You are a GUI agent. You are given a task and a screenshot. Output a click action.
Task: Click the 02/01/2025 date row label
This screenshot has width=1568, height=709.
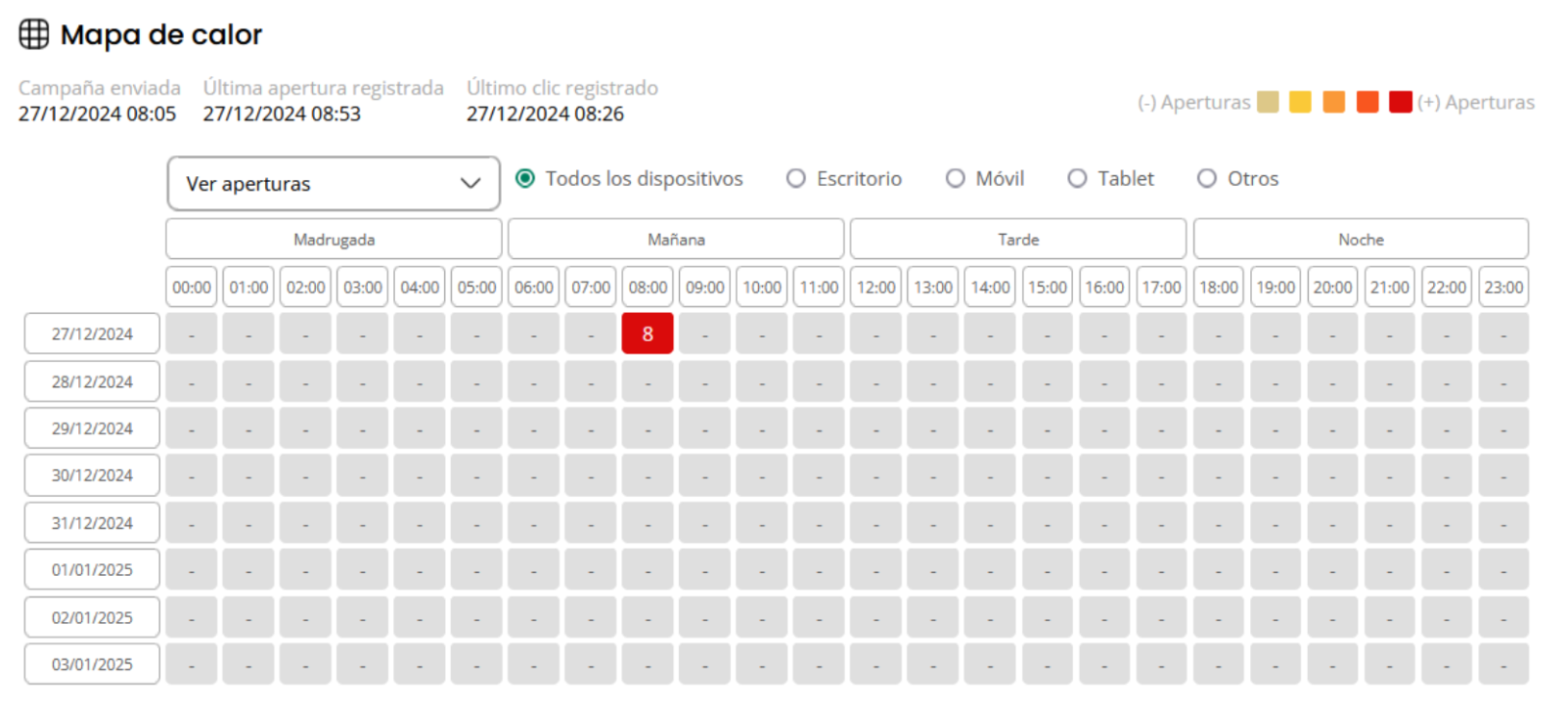(x=92, y=617)
